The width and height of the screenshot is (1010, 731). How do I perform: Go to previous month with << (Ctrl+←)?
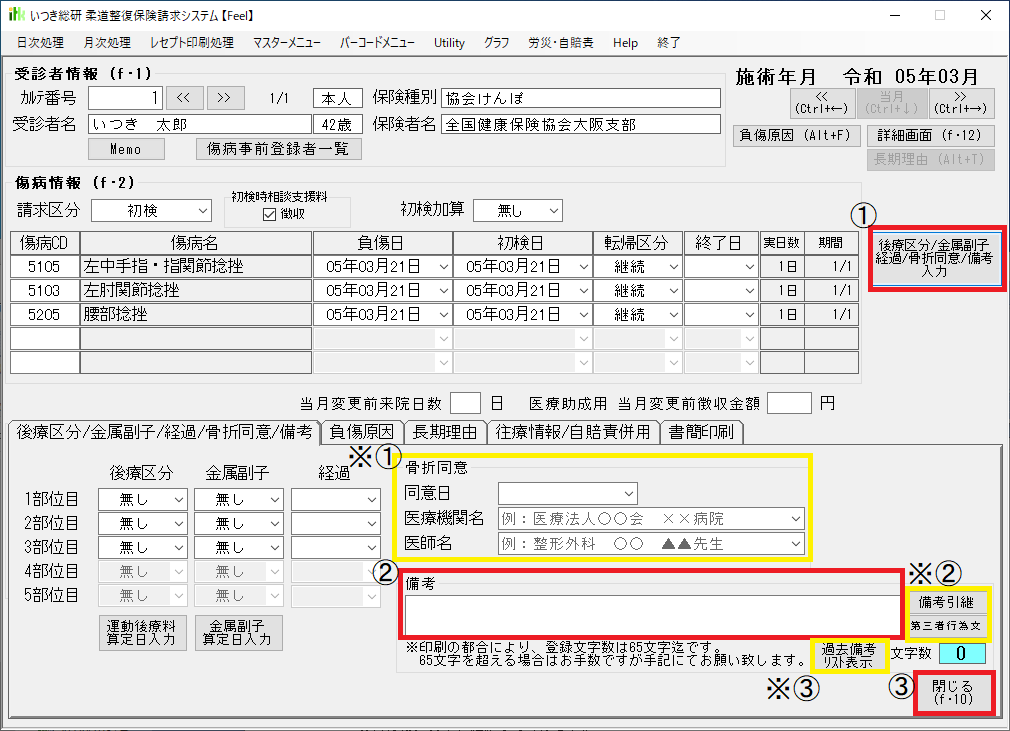tap(822, 102)
